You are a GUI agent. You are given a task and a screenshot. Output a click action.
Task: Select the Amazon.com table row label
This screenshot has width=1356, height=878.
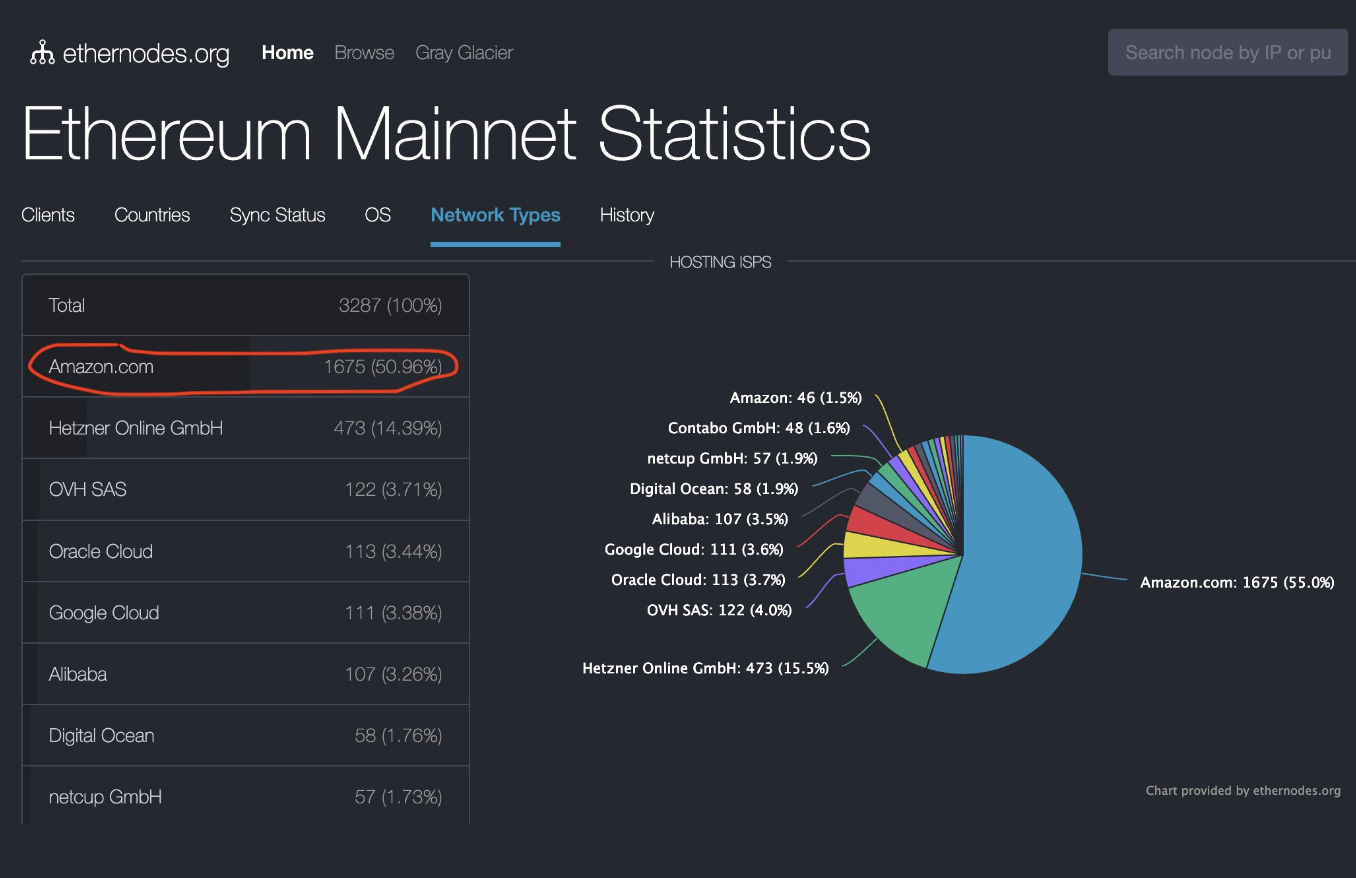click(x=101, y=367)
